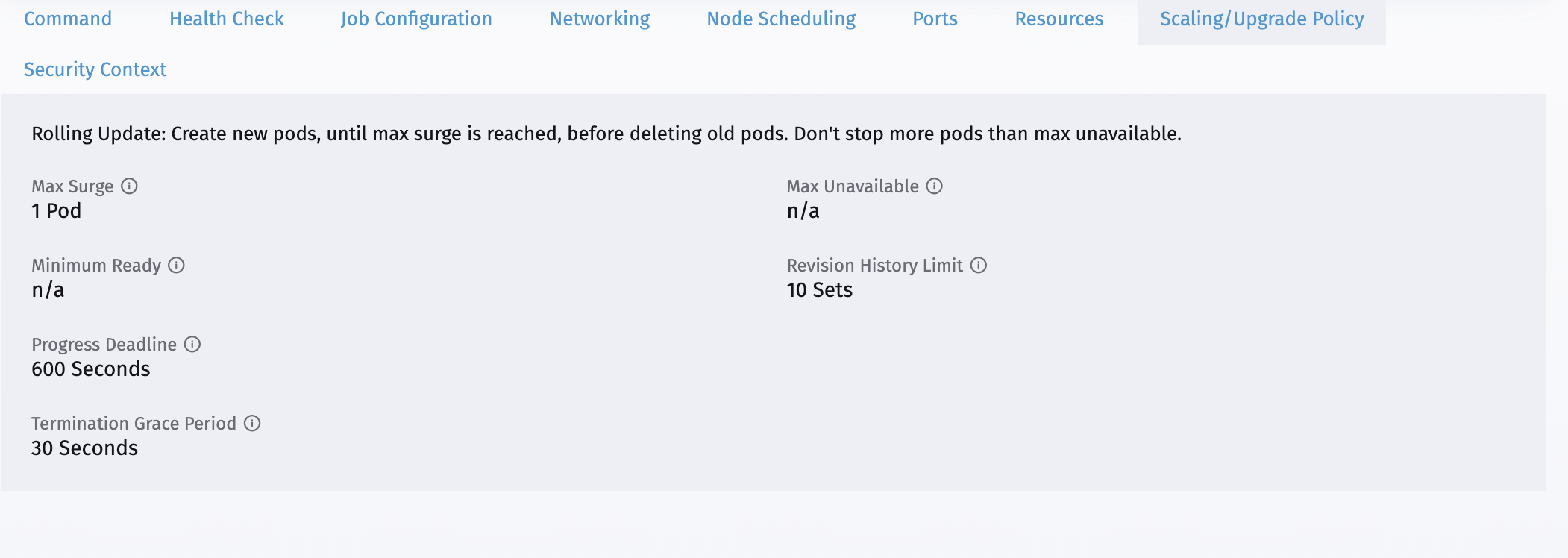Select the '600 Seconds' progress deadline text

point(90,369)
